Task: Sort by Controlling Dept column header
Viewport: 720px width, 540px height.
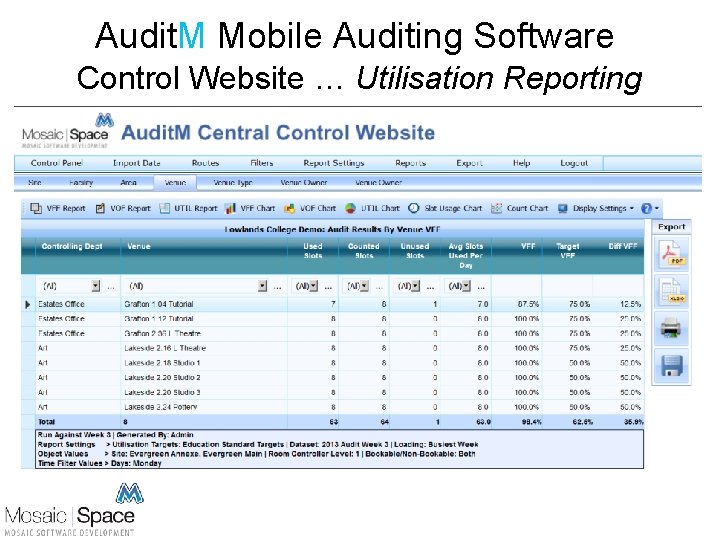Action: [x=72, y=247]
